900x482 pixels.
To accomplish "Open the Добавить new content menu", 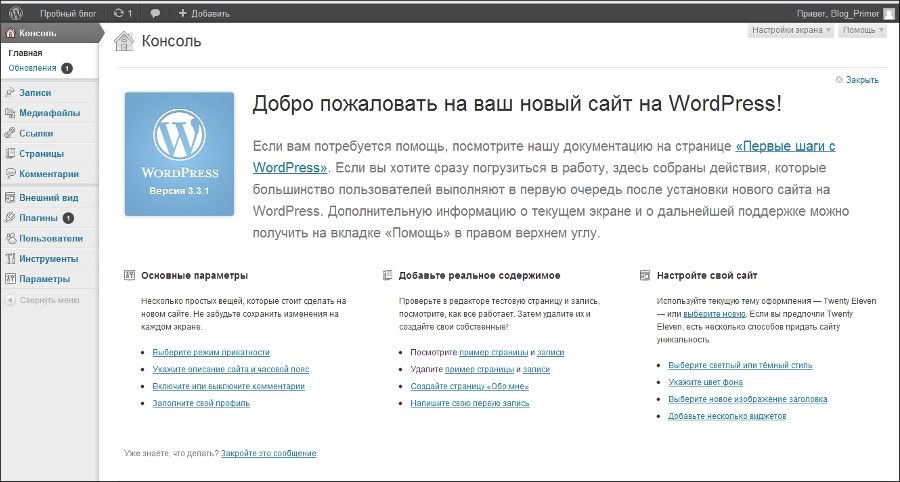I will pos(204,13).
